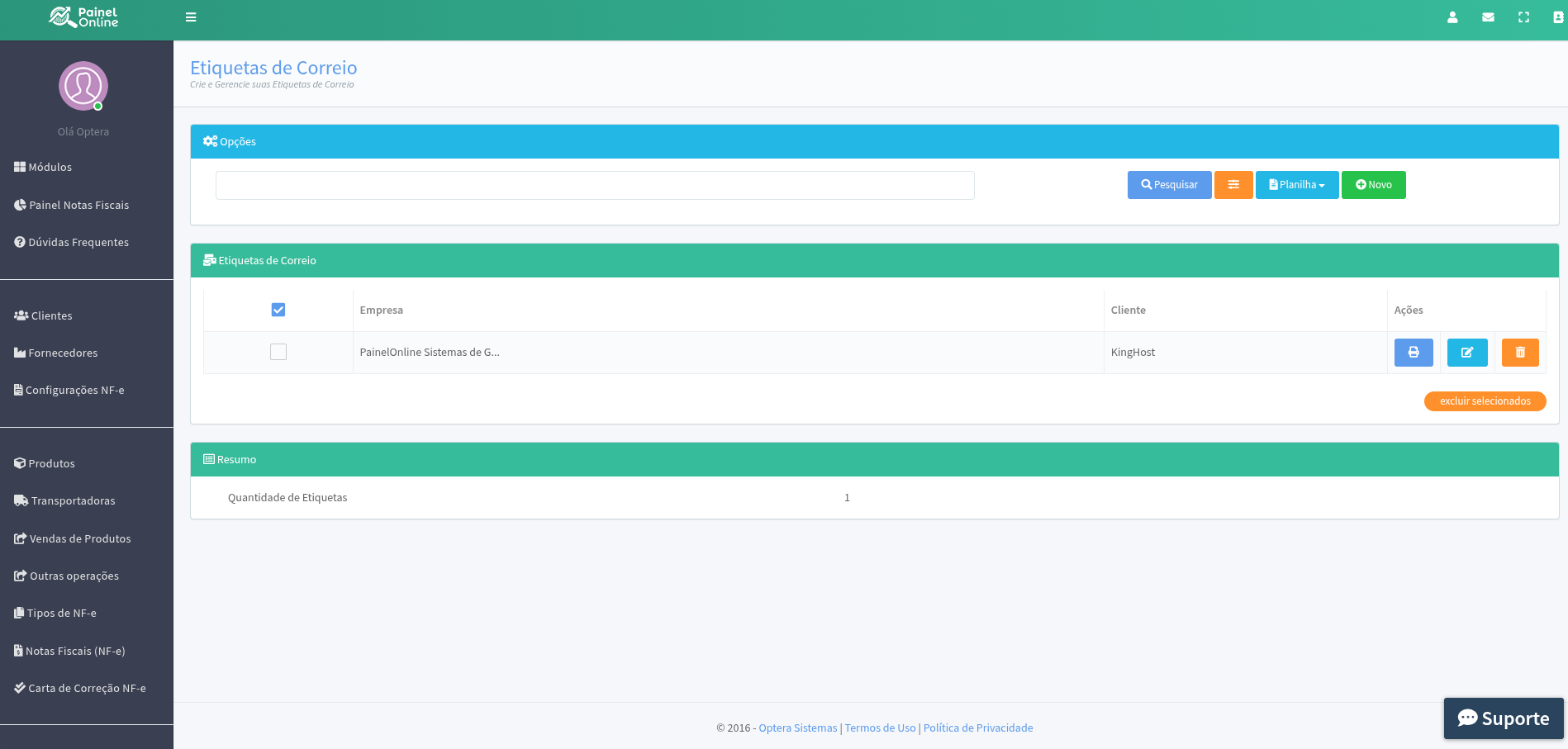Click the Pesquisar button

pyautogui.click(x=1169, y=185)
